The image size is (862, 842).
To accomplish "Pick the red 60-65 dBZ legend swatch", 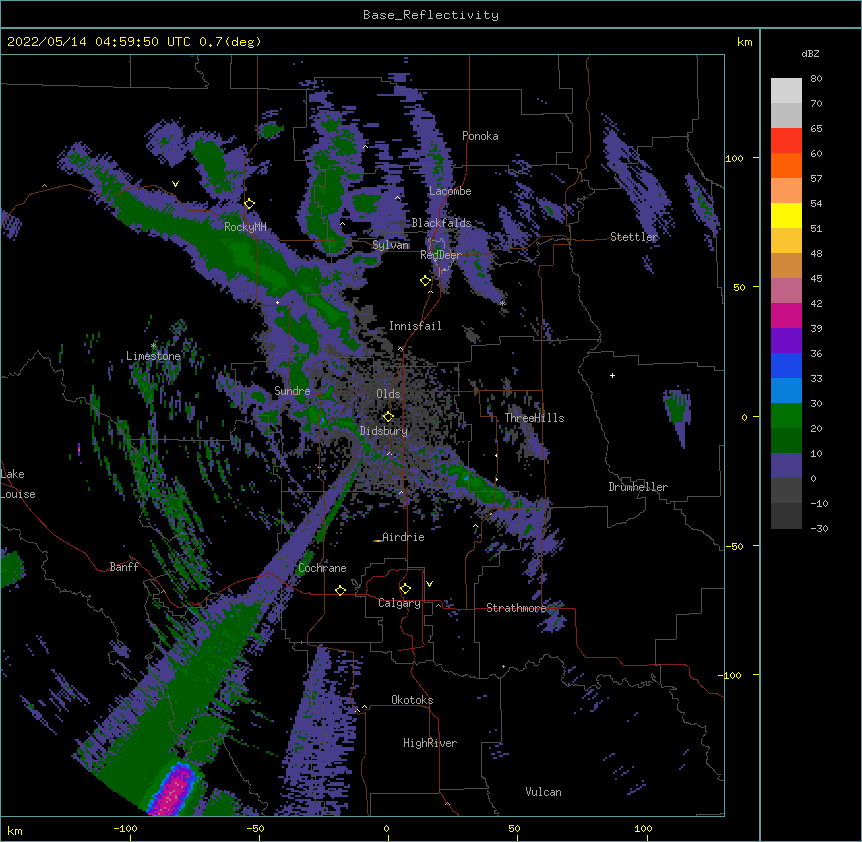I will (786, 141).
